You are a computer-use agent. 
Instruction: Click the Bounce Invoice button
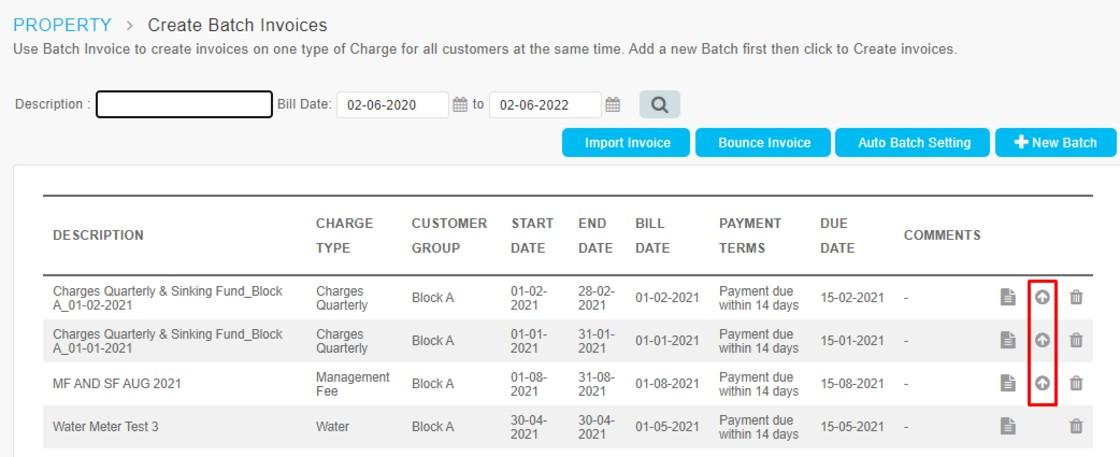coord(763,143)
